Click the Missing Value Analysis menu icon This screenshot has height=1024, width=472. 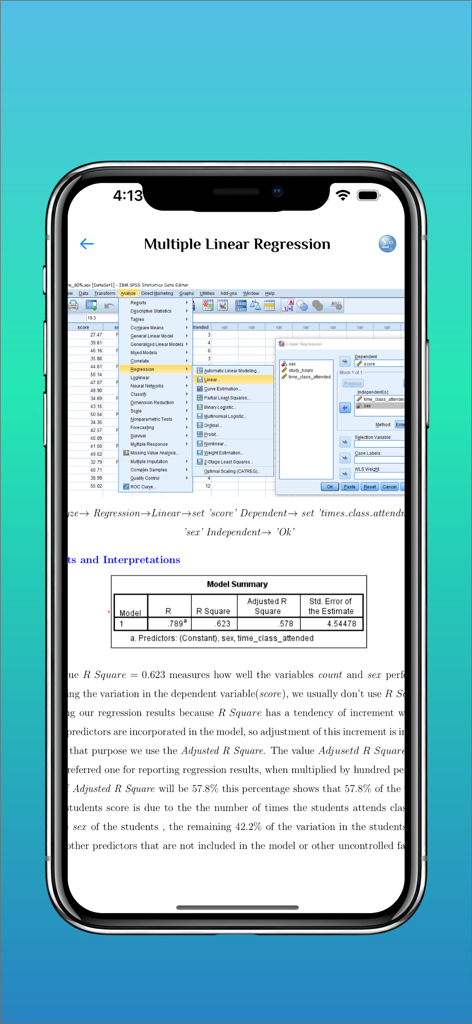(x=125, y=453)
